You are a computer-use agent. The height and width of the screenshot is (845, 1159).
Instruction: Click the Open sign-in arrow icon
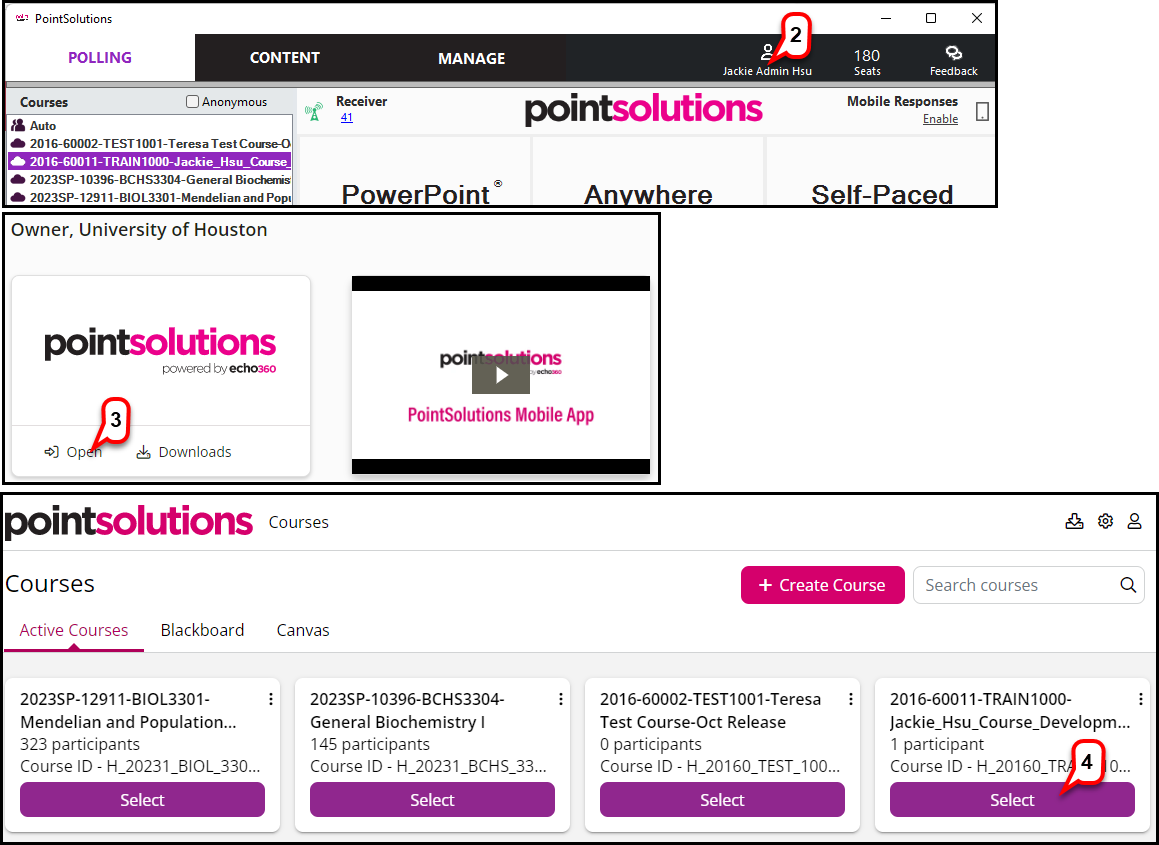(52, 452)
